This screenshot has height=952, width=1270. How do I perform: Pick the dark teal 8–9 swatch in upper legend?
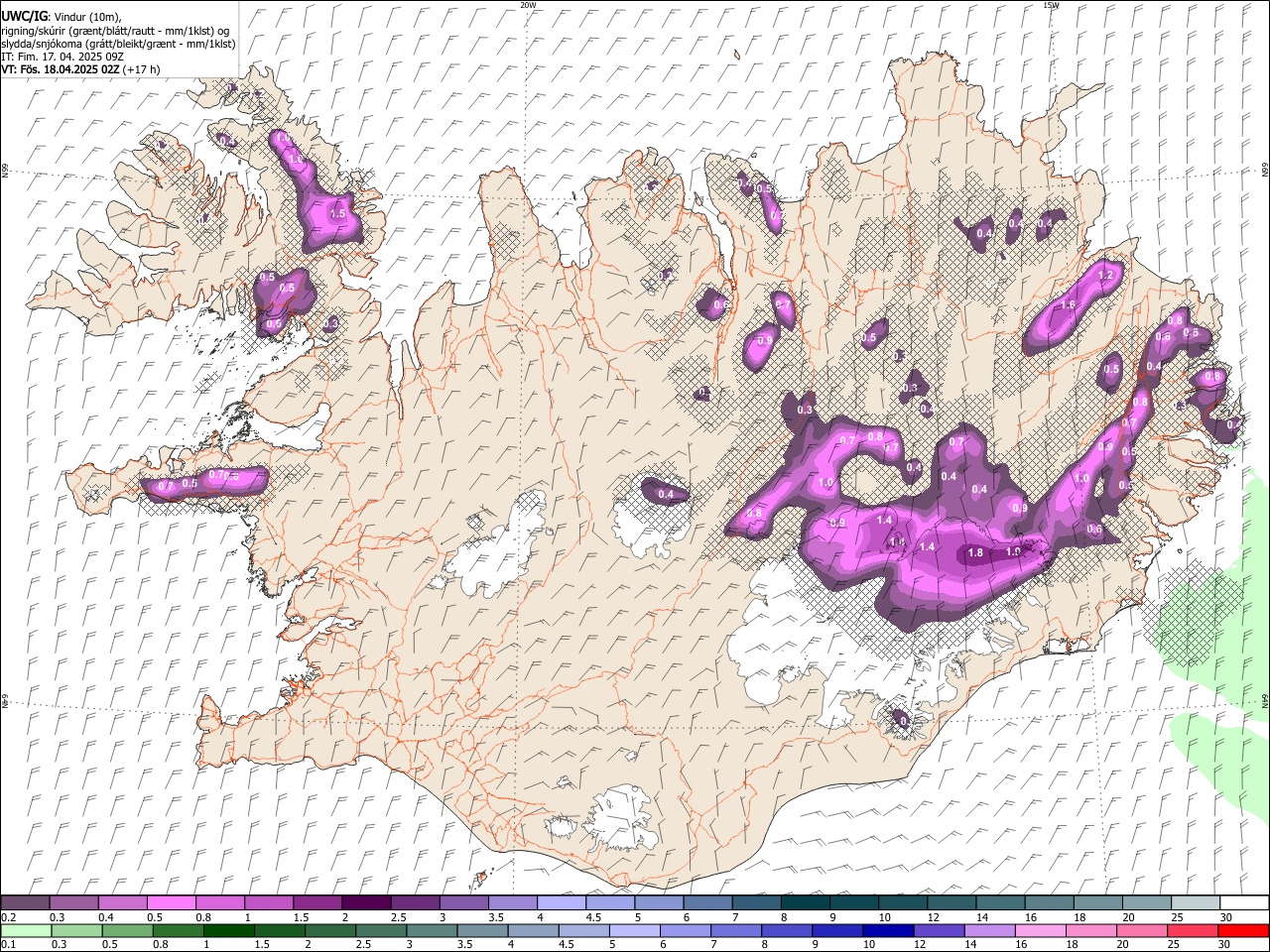pos(805,902)
